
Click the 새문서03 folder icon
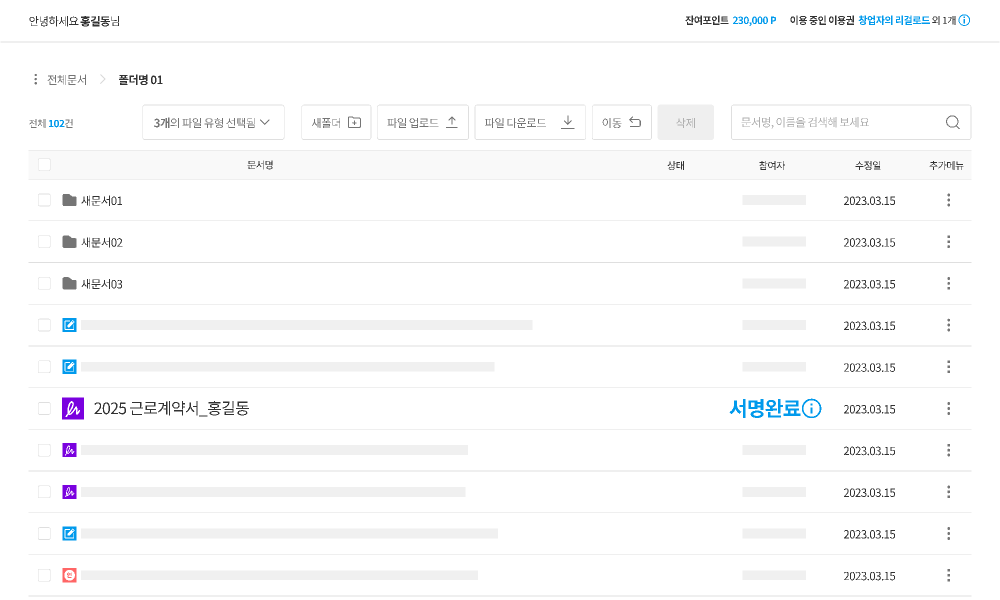(x=70, y=283)
